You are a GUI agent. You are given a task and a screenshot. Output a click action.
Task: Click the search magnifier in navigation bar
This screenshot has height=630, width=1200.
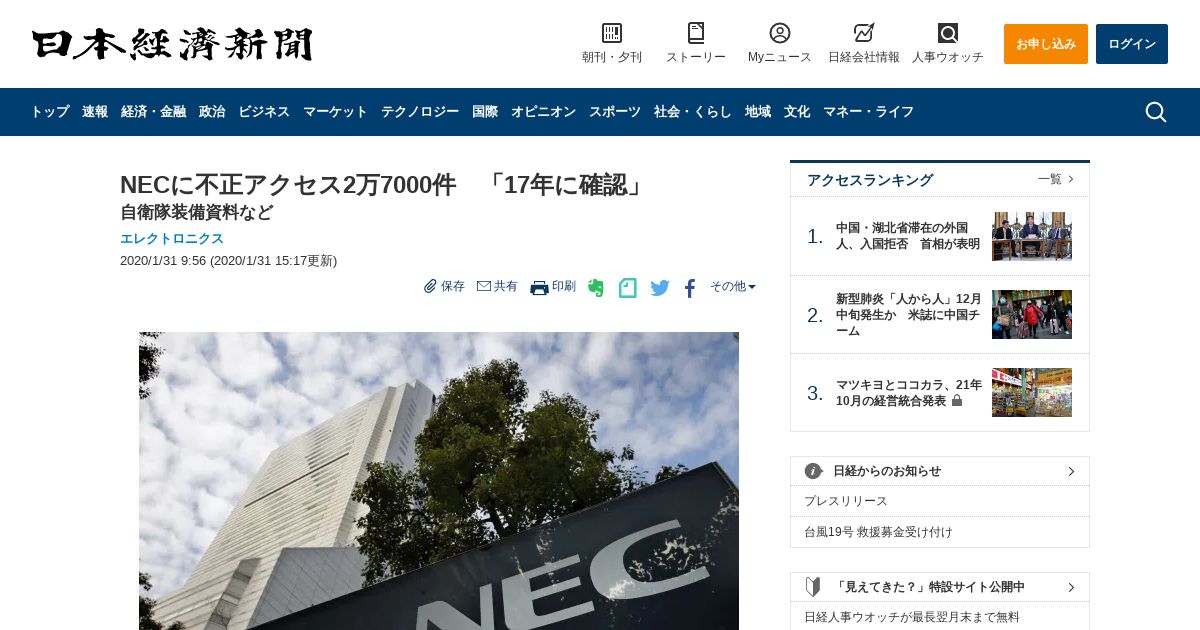click(x=1156, y=112)
